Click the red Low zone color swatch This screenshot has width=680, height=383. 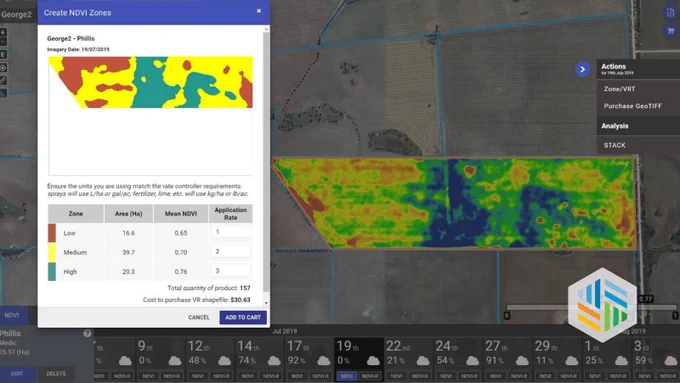[x=52, y=233]
